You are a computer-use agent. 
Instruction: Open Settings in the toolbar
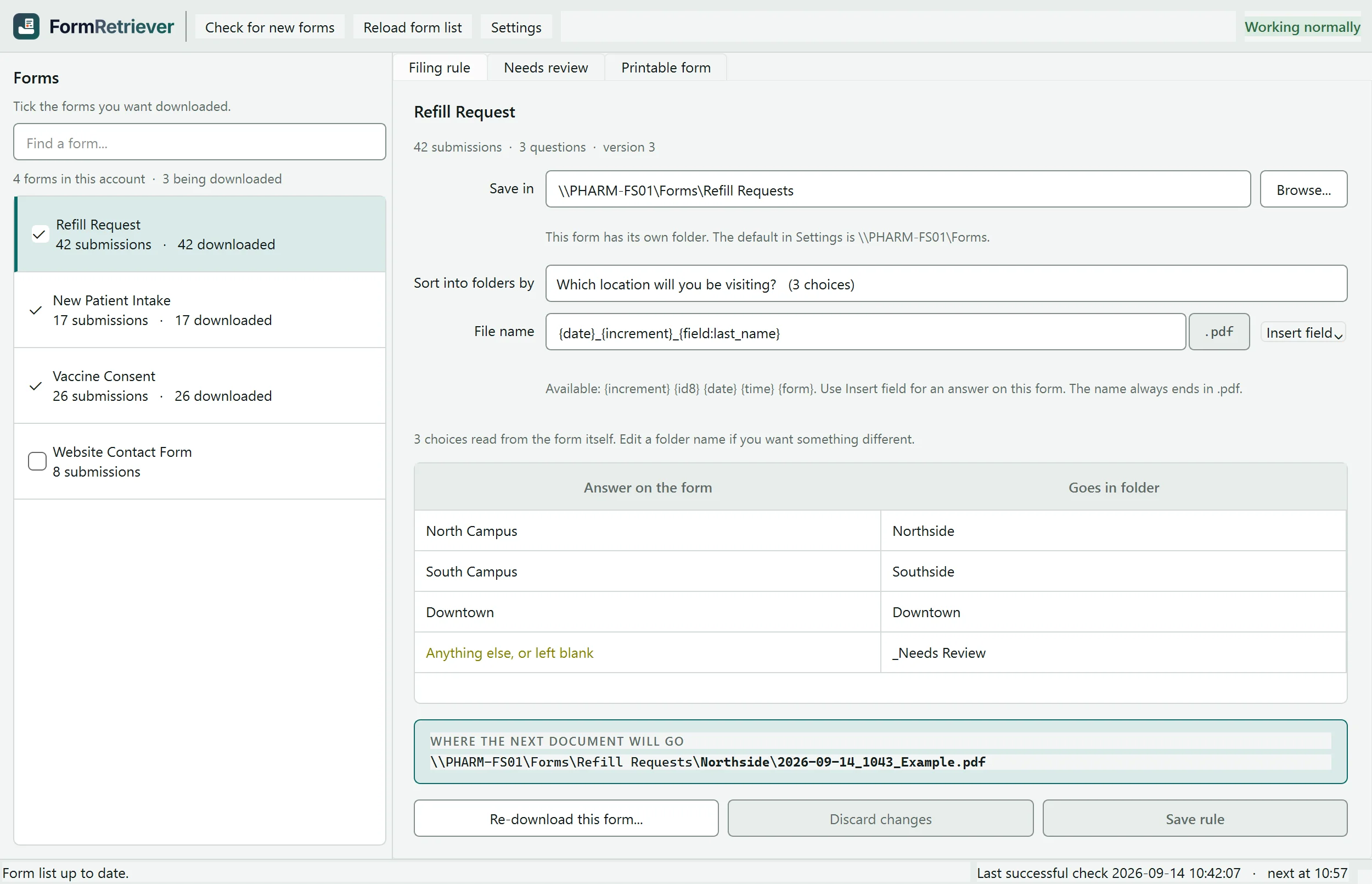(516, 27)
